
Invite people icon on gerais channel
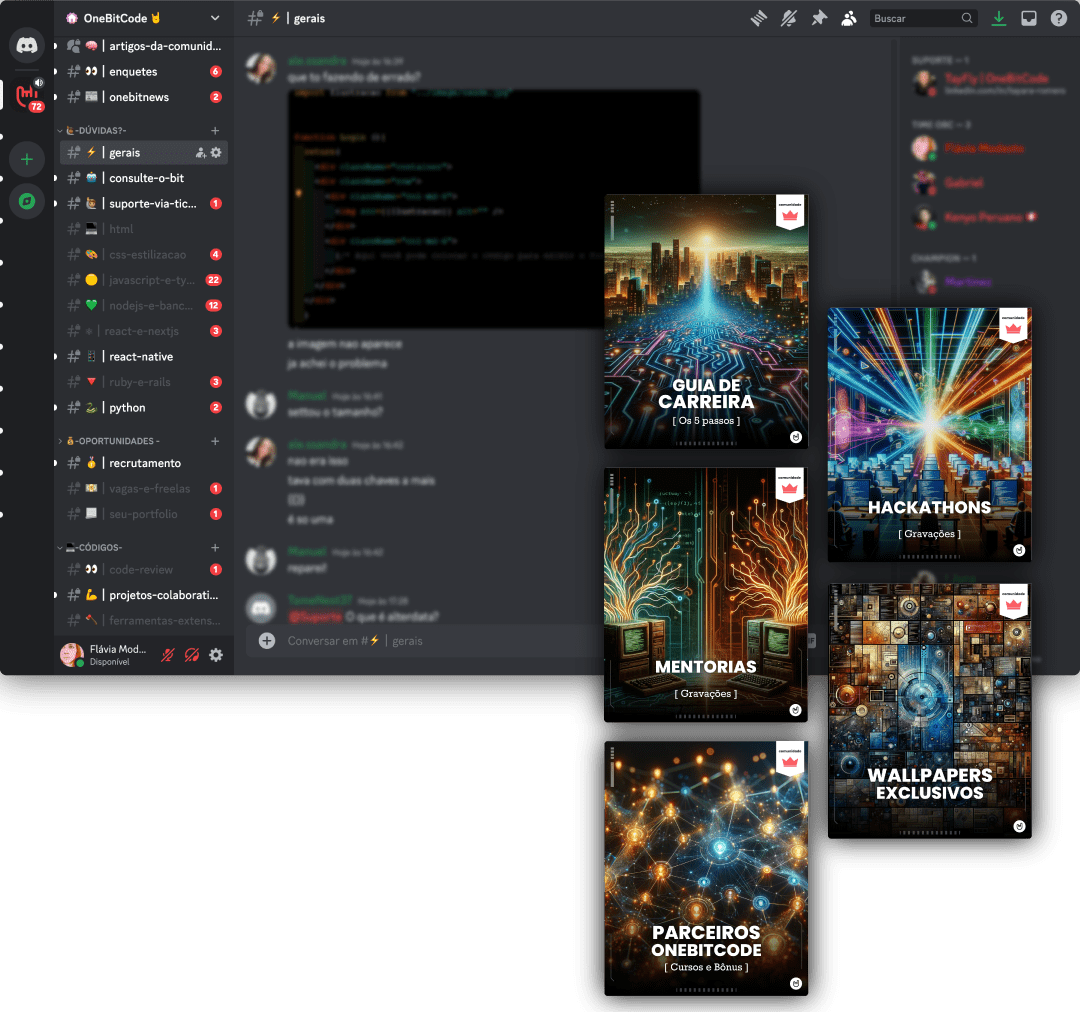point(200,153)
